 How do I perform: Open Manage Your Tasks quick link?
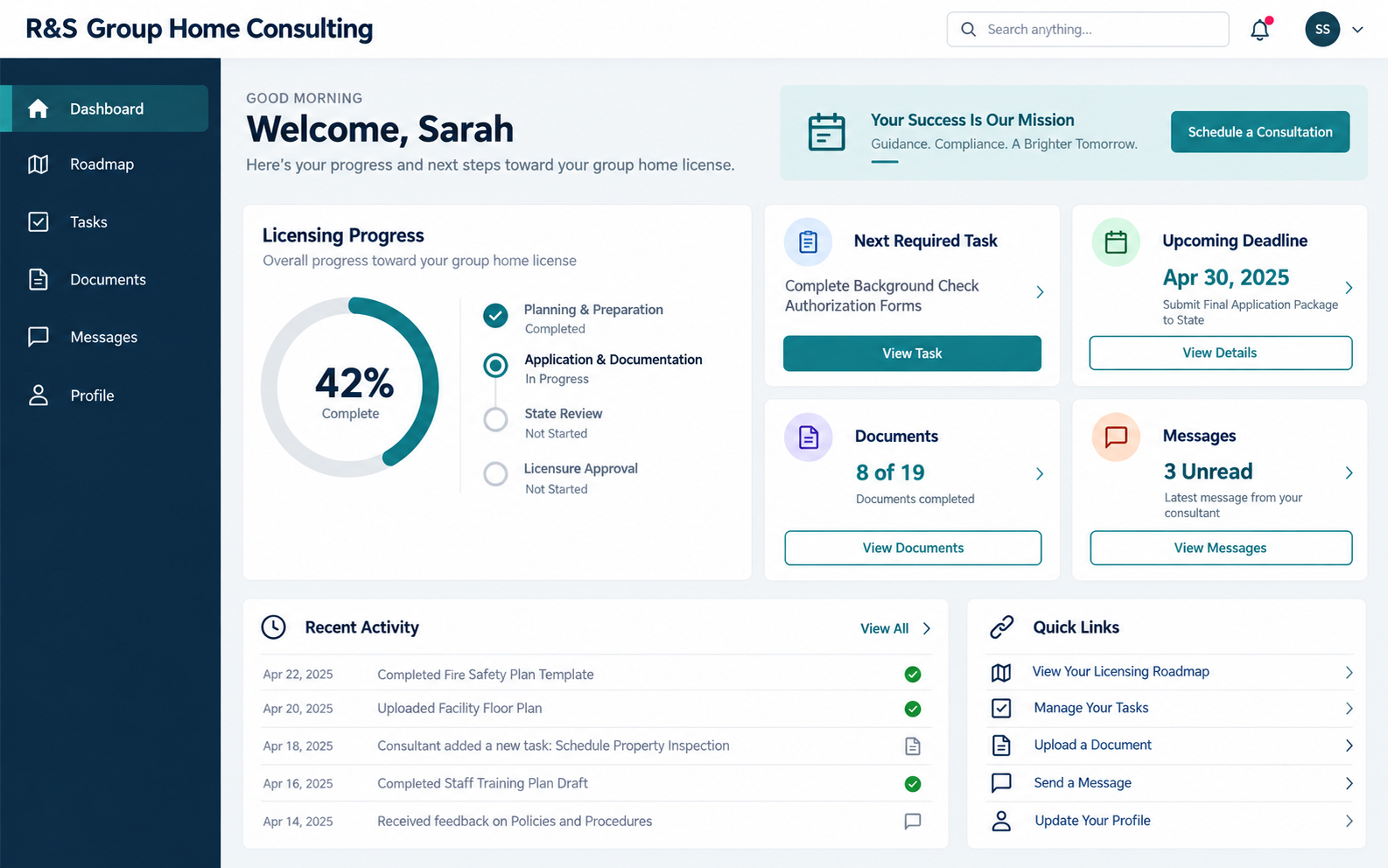1090,708
